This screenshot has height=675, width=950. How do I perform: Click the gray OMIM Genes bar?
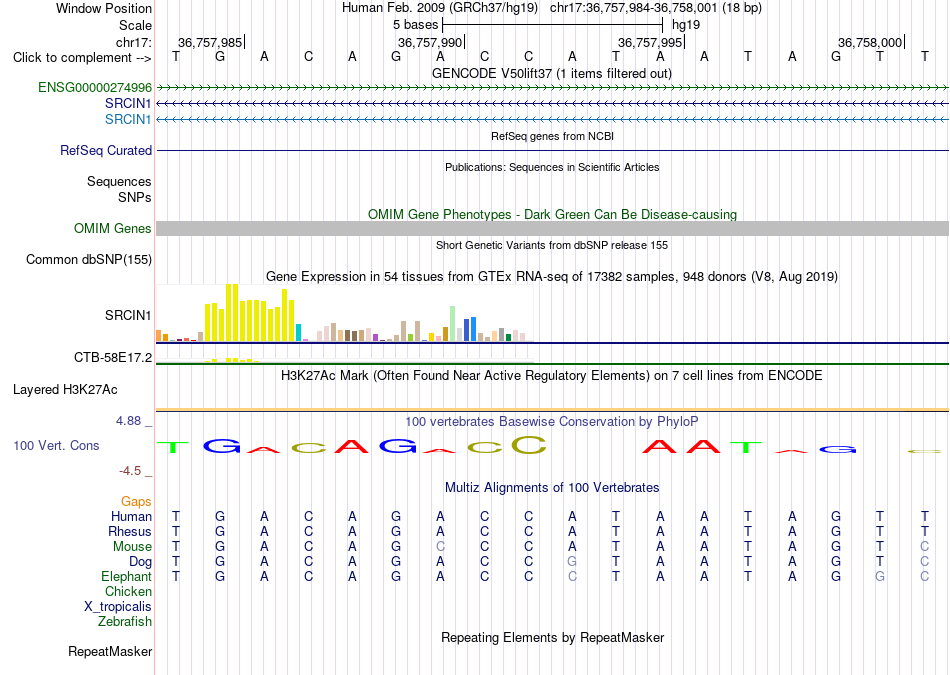[x=552, y=228]
